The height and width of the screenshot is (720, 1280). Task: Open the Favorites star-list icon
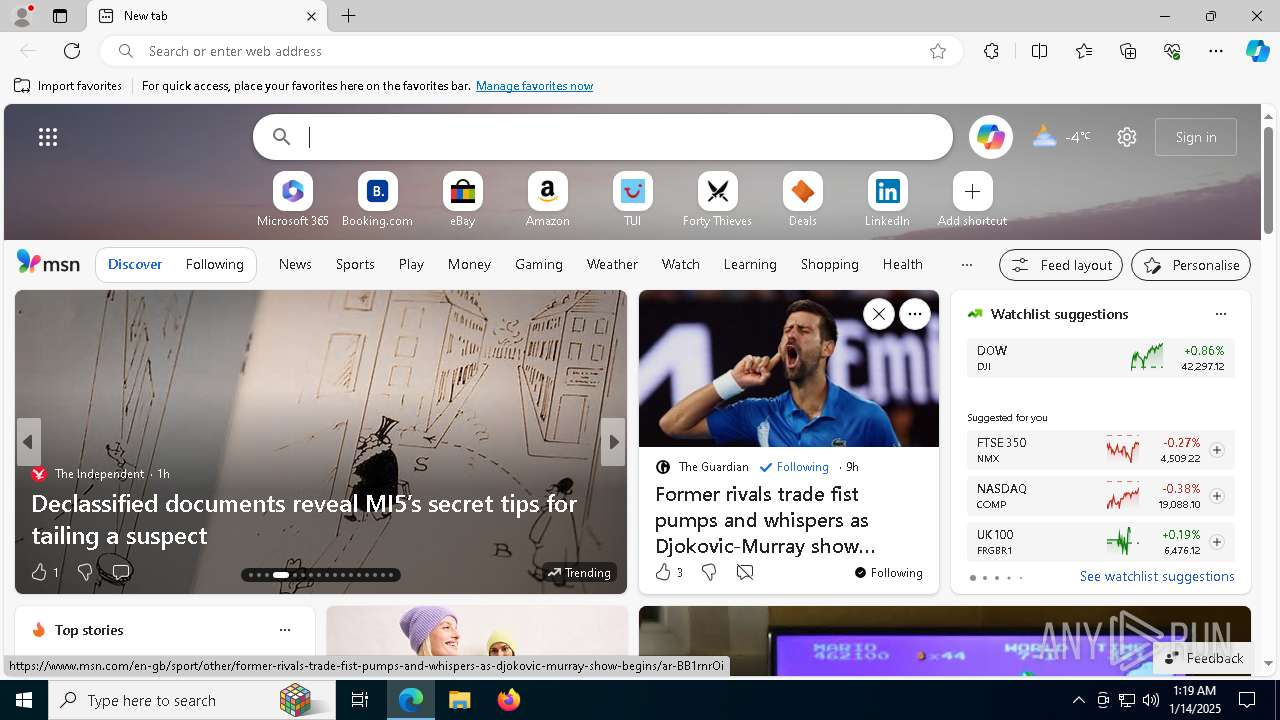1084,51
